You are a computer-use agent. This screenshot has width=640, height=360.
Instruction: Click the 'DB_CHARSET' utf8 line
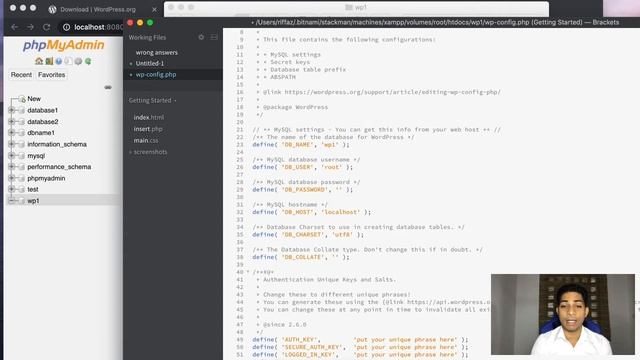coord(308,234)
